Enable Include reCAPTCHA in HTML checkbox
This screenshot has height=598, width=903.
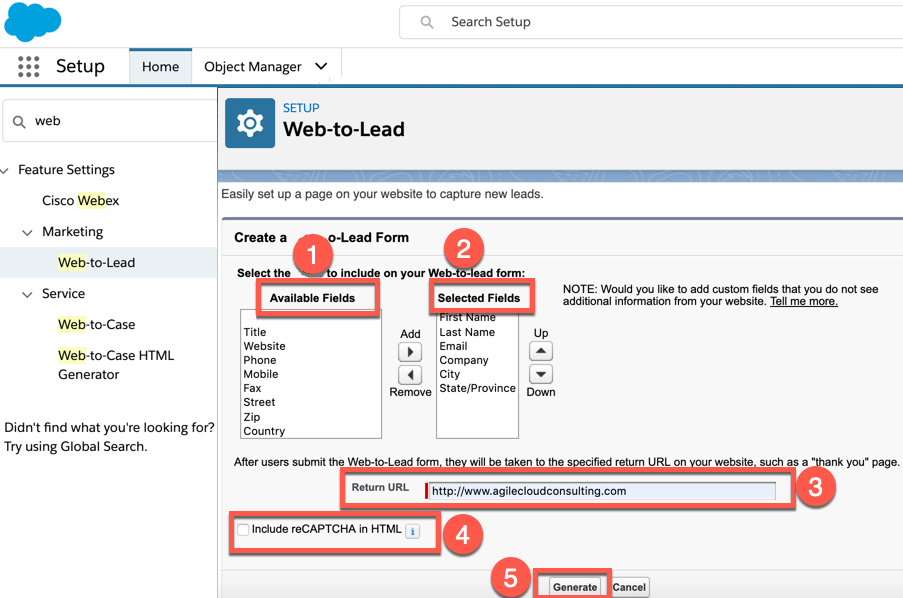tap(243, 529)
